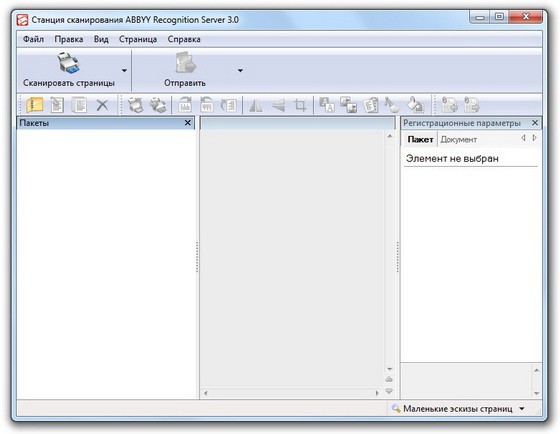Open the Маленькие эскизы страниц dropdown

point(522,408)
